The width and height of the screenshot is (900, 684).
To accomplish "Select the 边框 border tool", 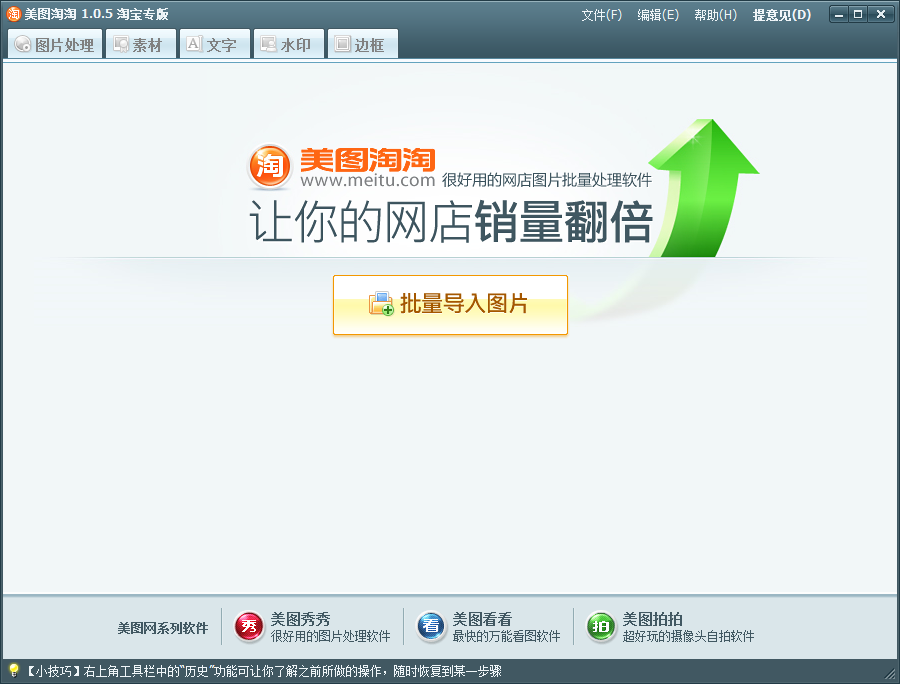I will click(x=362, y=43).
